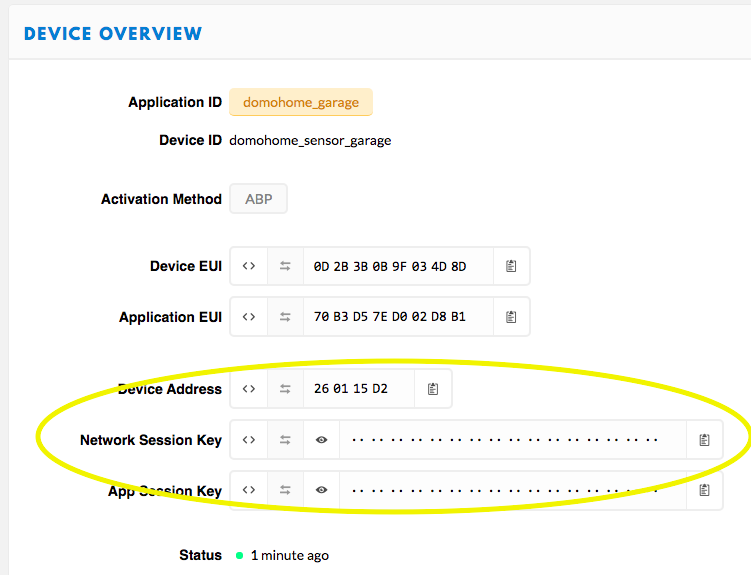Toggle code format for App Session Key
Image resolution: width=751 pixels, height=575 pixels.
[249, 490]
